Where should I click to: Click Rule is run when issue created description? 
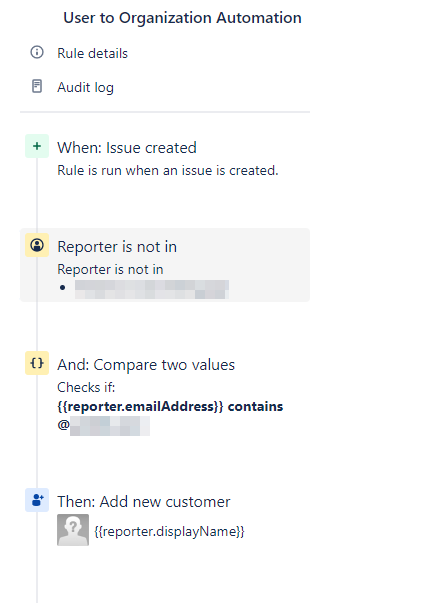pos(168,170)
